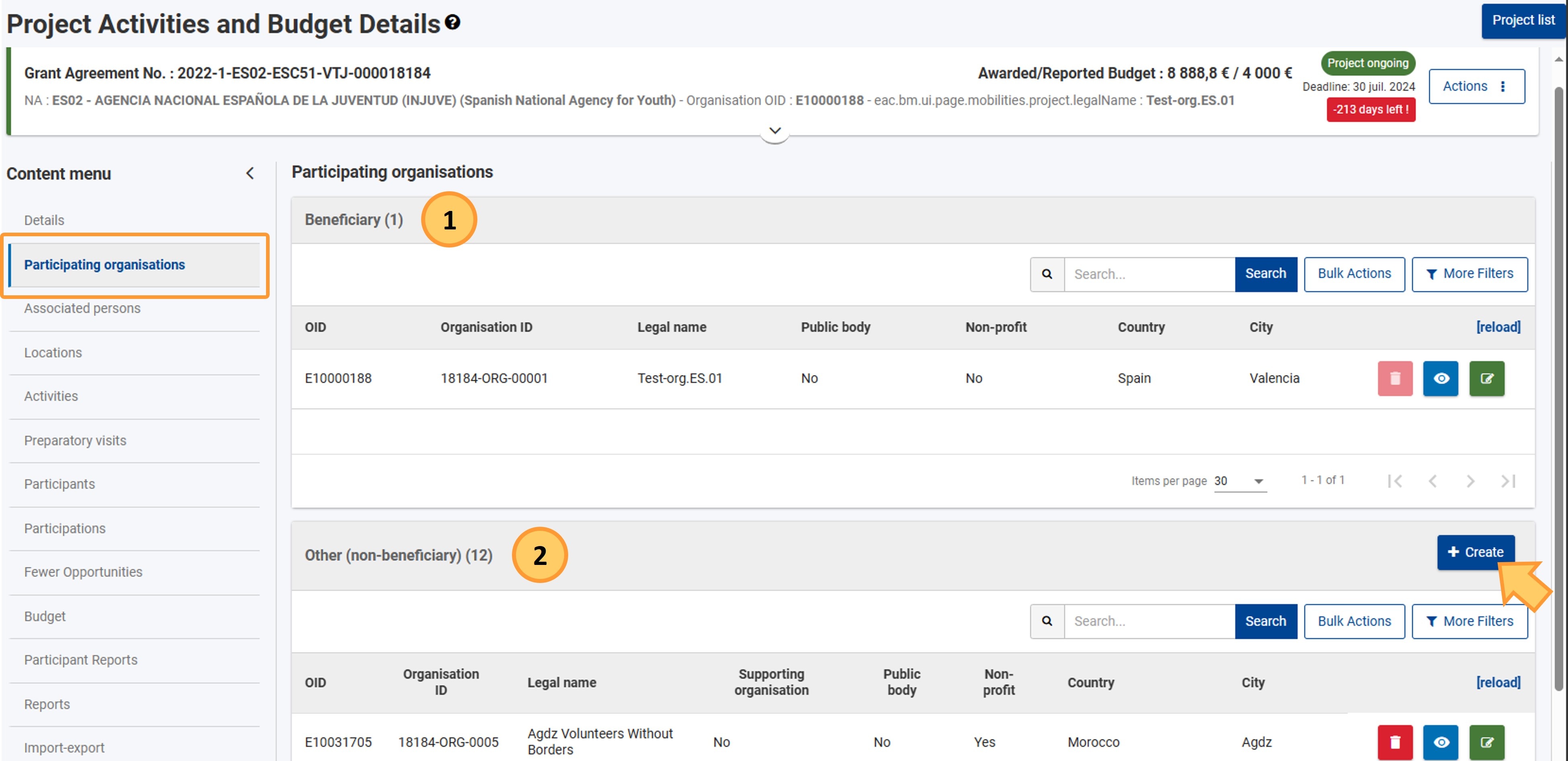Delete Test-org.ES.01 beneficiary row
The height and width of the screenshot is (761, 1568).
(x=1395, y=378)
